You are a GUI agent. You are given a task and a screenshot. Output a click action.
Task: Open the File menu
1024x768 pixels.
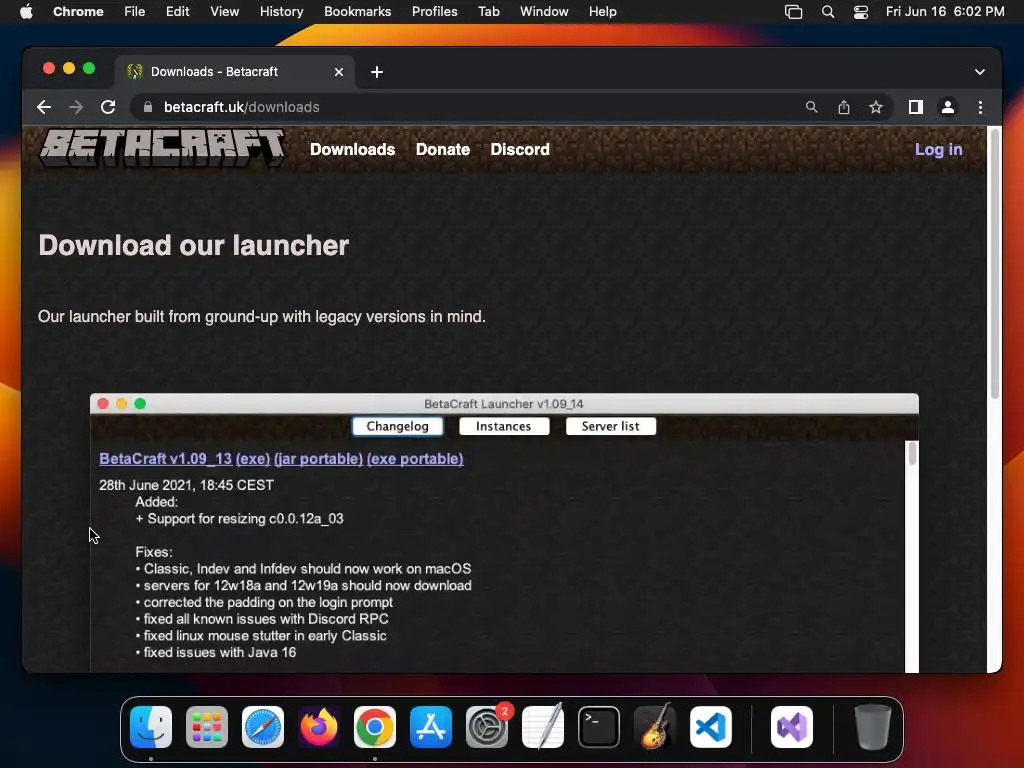(x=135, y=12)
